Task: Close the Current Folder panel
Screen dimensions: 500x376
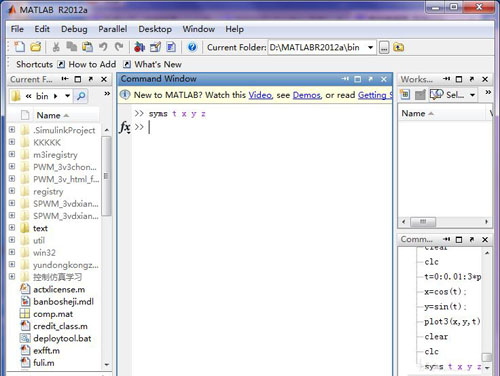Action: (x=104, y=79)
